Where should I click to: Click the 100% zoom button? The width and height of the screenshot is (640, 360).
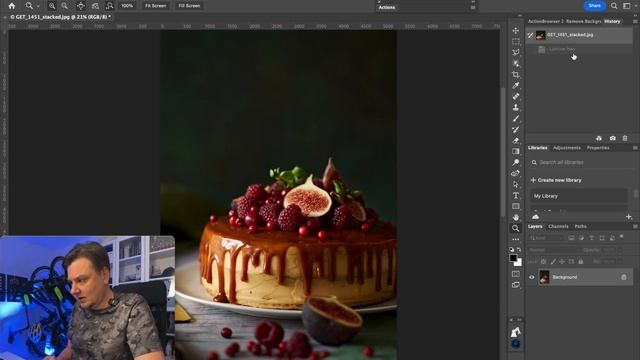point(127,6)
